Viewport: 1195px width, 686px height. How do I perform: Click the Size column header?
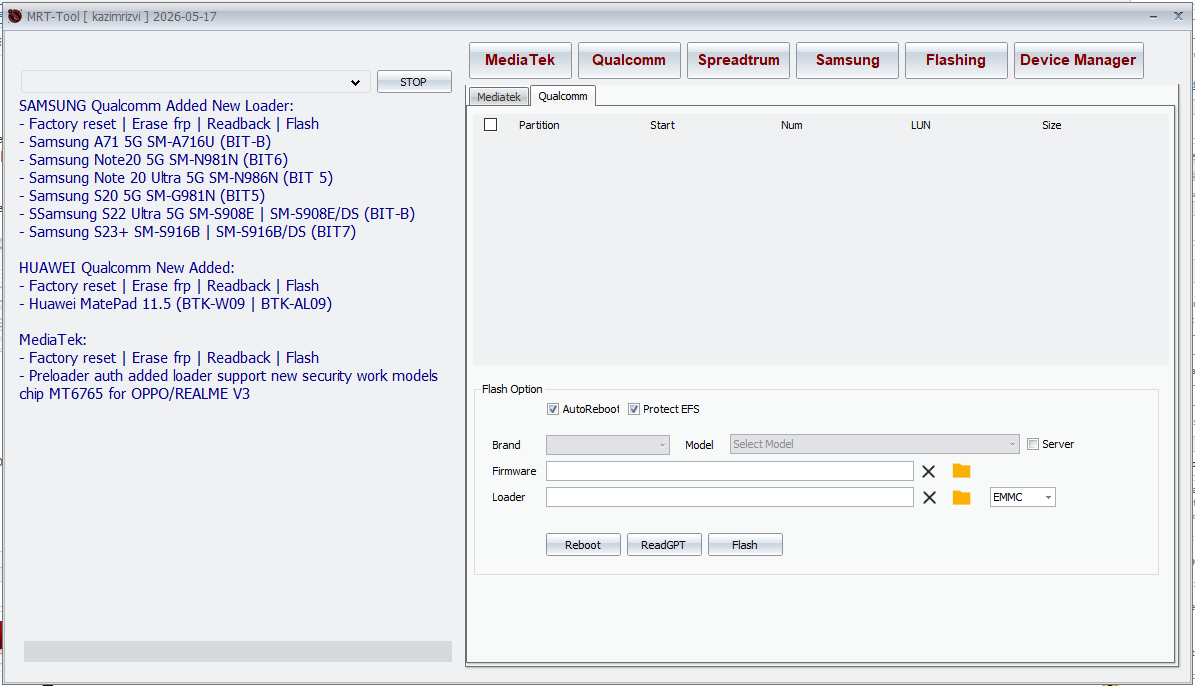pos(1051,125)
